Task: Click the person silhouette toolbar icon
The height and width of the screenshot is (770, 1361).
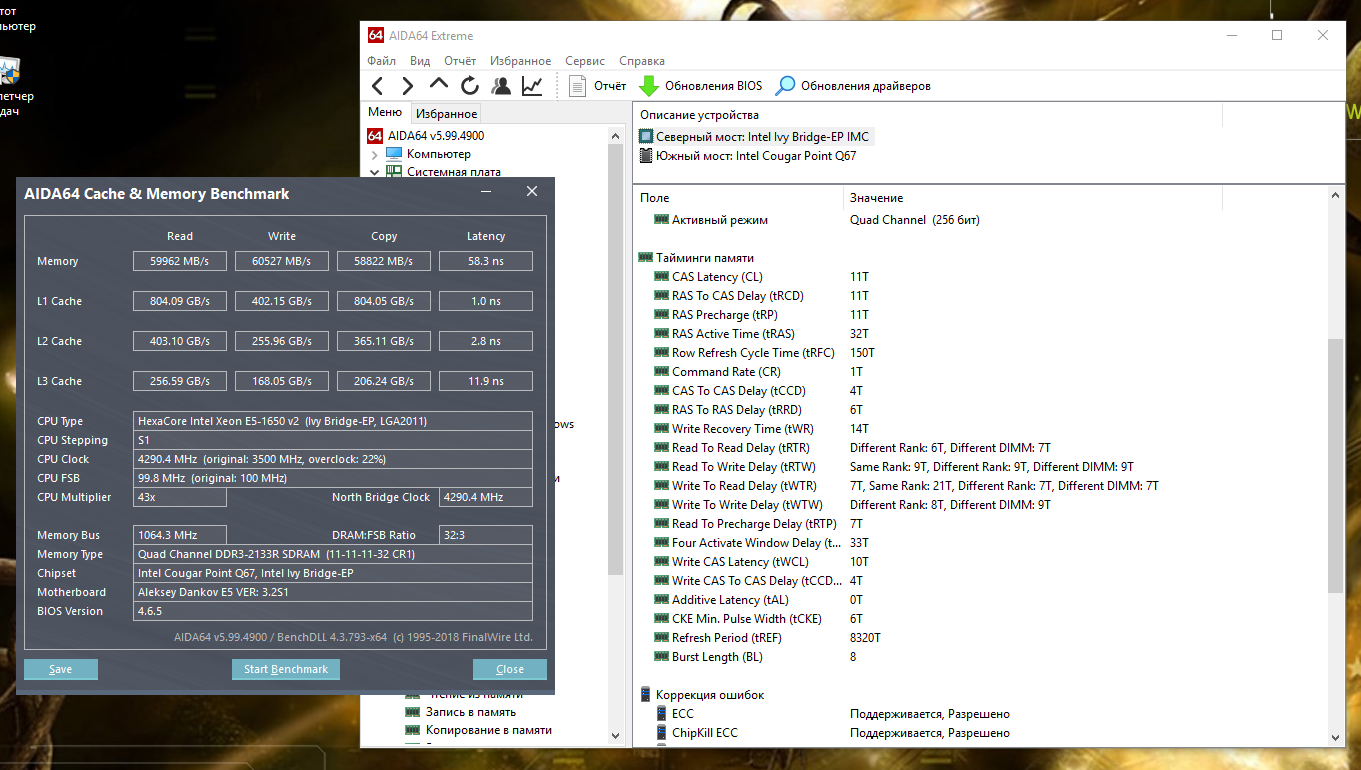Action: [x=501, y=86]
